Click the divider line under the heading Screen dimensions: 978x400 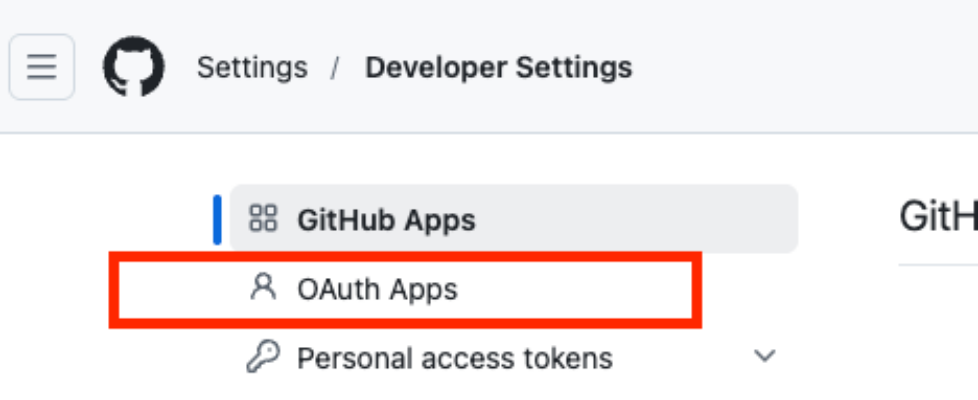938,265
